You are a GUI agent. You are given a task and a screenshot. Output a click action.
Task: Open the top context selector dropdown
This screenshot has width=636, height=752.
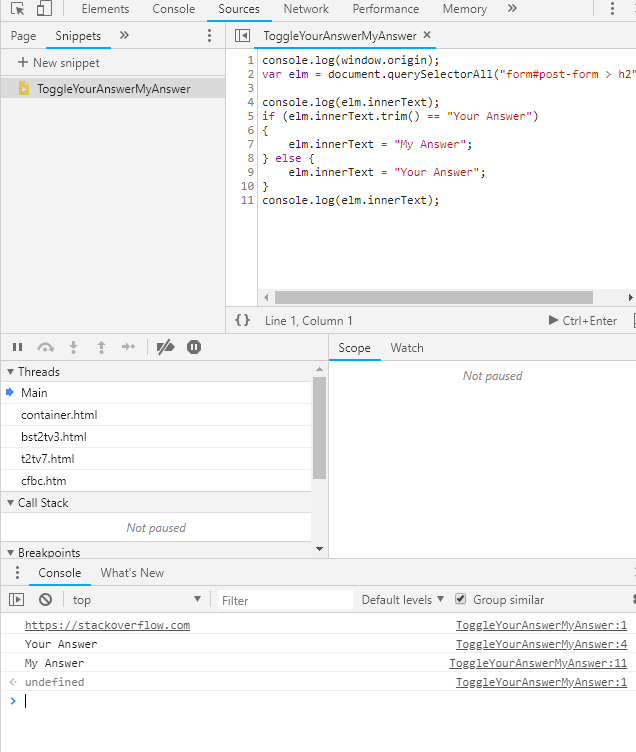point(138,600)
